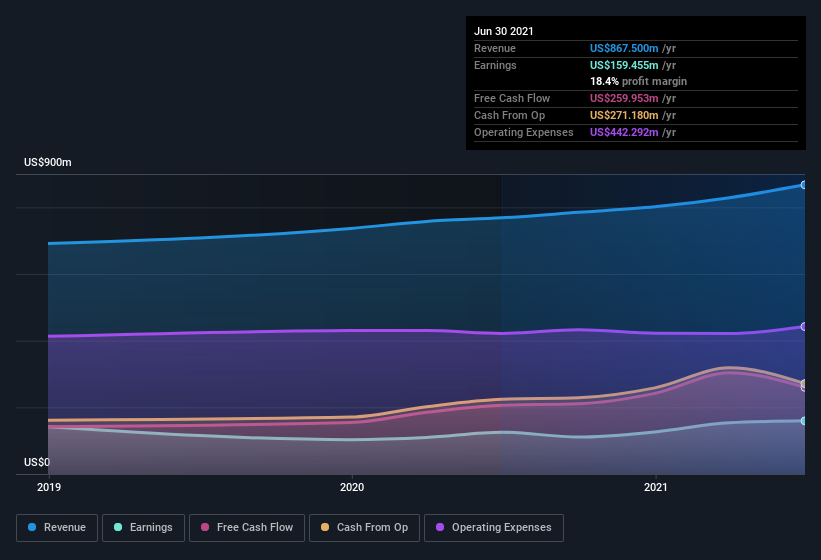Toggle the Free Cash Flow legend button

pyautogui.click(x=247, y=528)
